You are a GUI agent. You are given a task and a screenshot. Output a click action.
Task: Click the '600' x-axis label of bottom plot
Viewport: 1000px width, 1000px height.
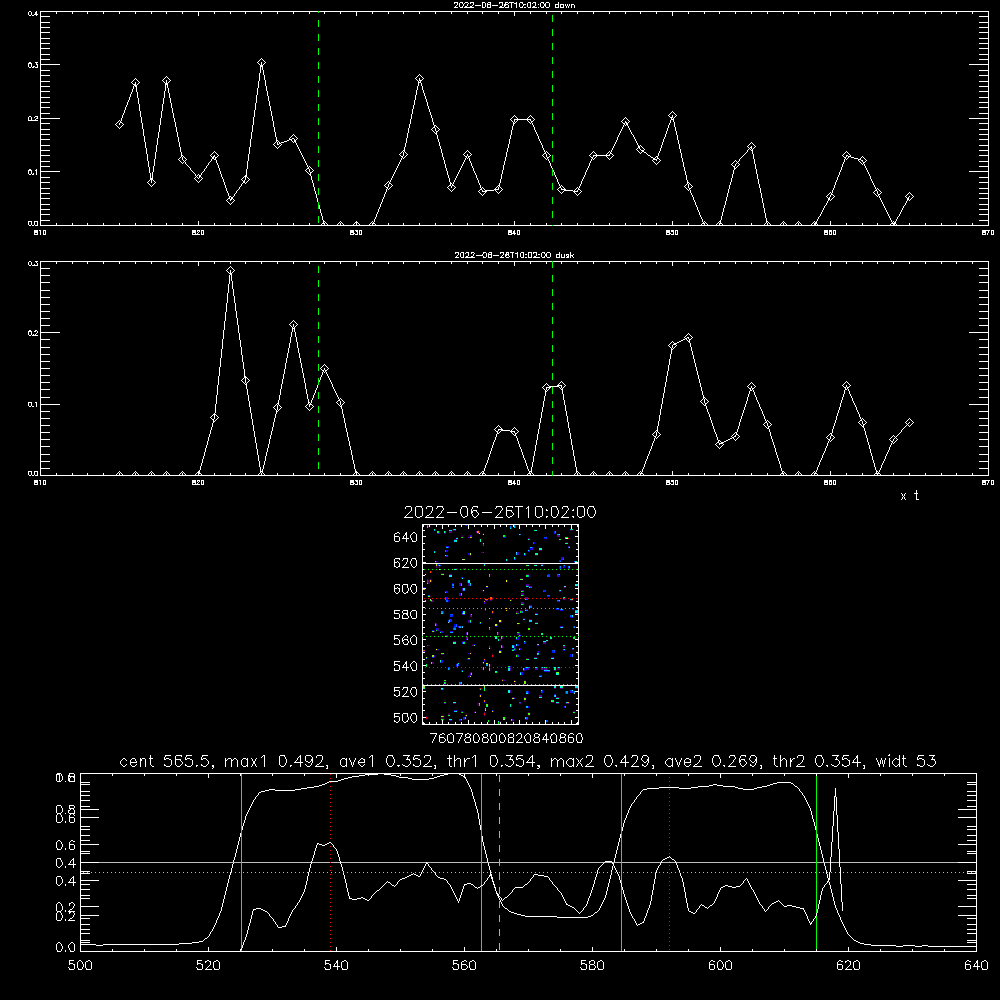[721, 966]
